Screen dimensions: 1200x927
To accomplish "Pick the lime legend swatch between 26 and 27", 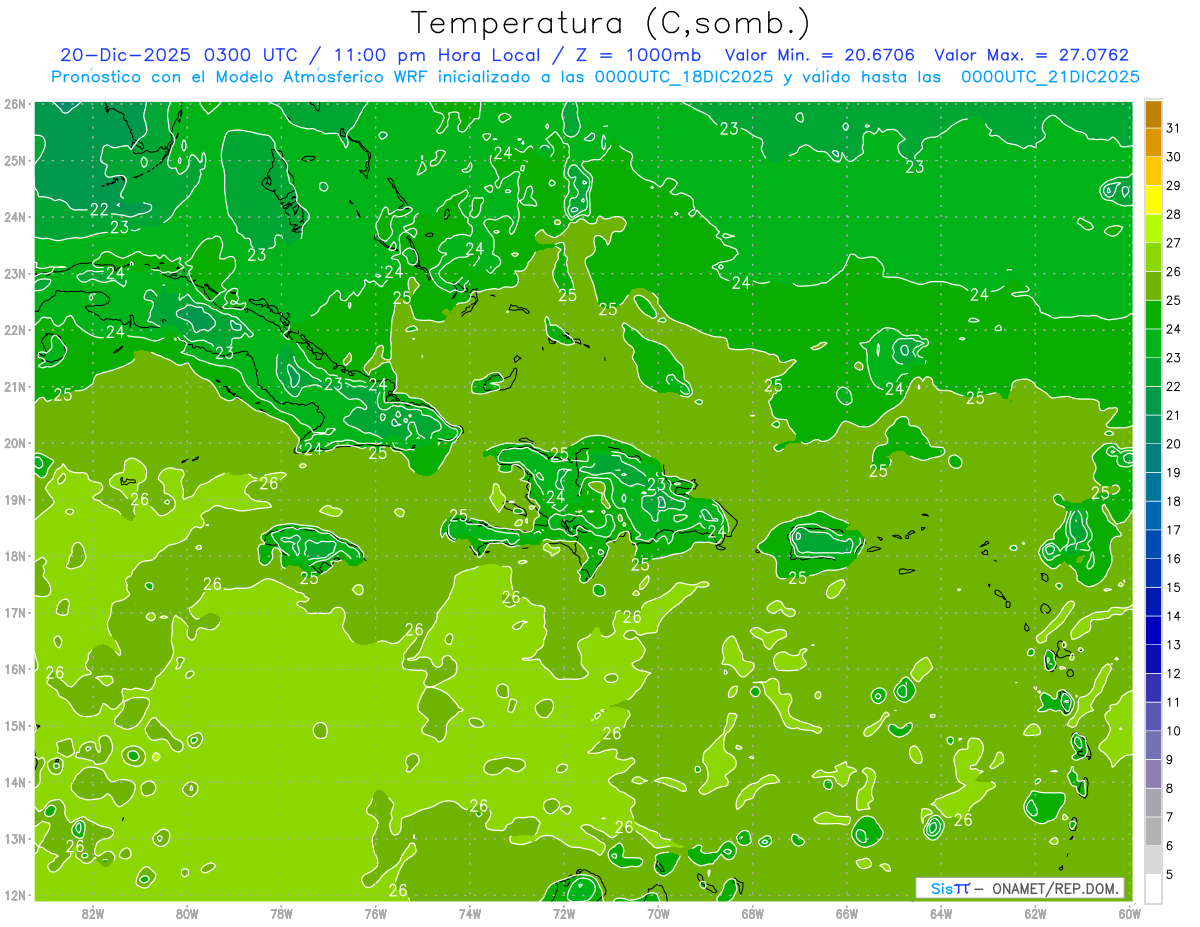I will pos(1154,258).
